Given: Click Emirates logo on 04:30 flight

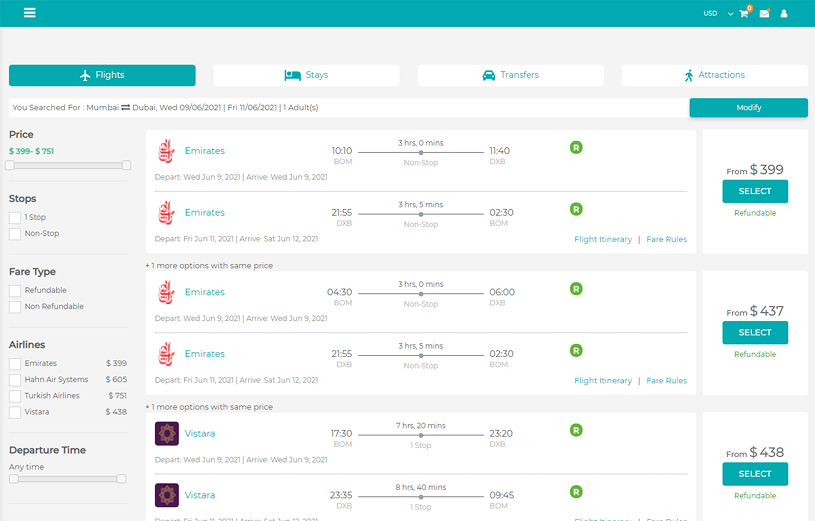Looking at the screenshot, I should pos(166,292).
